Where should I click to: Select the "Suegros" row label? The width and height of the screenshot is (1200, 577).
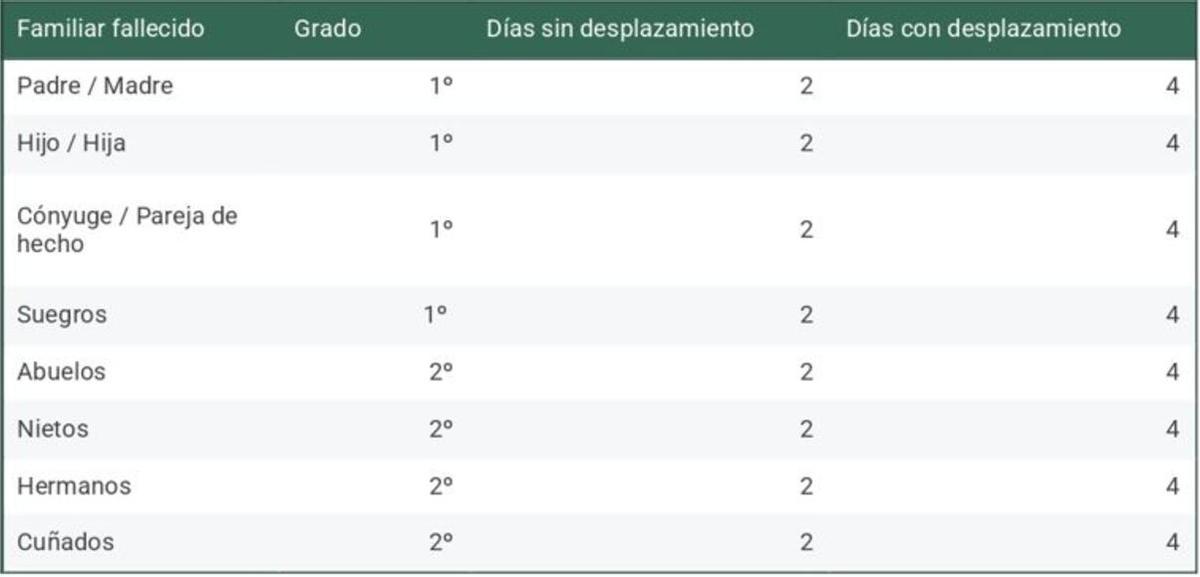[x=62, y=315]
